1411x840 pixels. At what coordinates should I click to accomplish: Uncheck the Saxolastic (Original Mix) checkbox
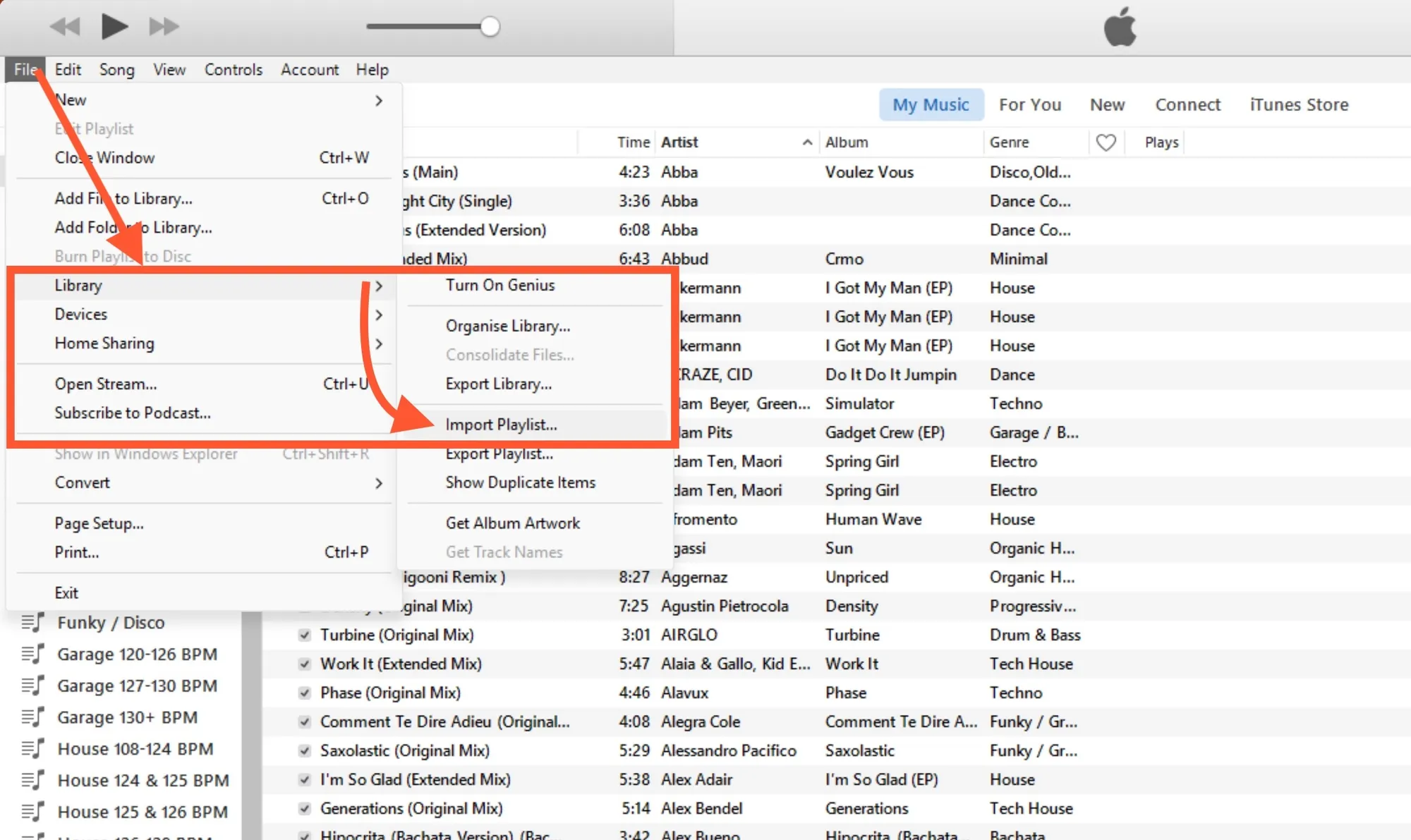[x=305, y=750]
